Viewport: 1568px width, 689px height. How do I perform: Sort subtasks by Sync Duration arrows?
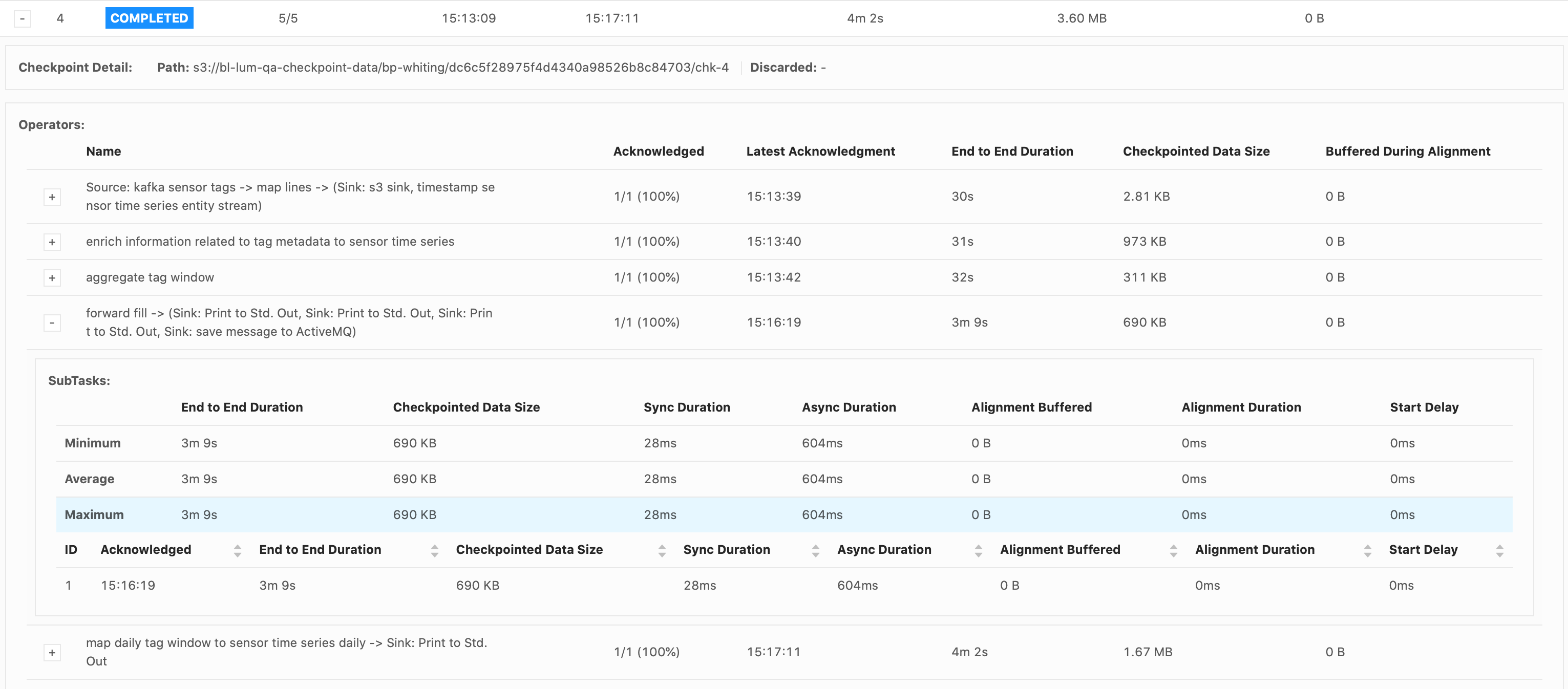[x=815, y=550]
